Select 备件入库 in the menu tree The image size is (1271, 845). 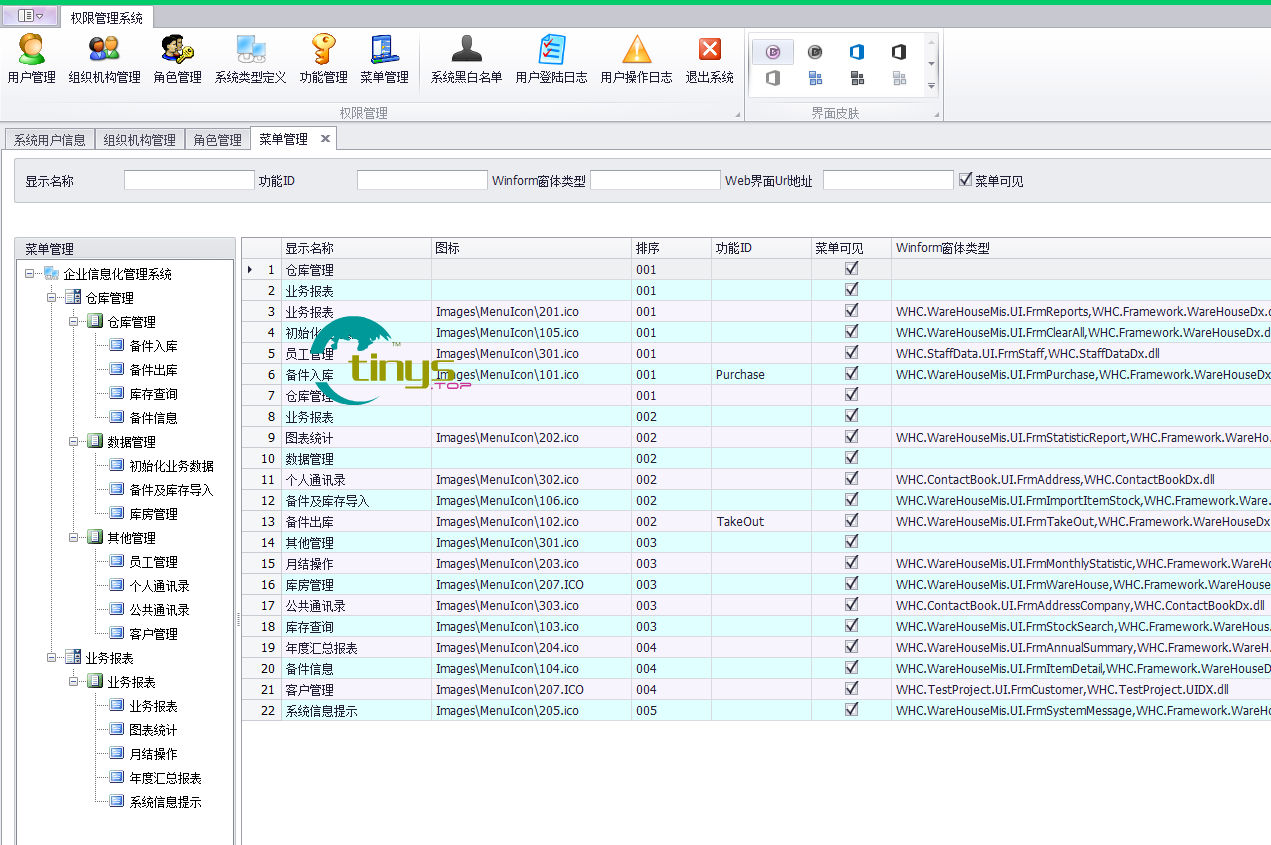[x=154, y=346]
